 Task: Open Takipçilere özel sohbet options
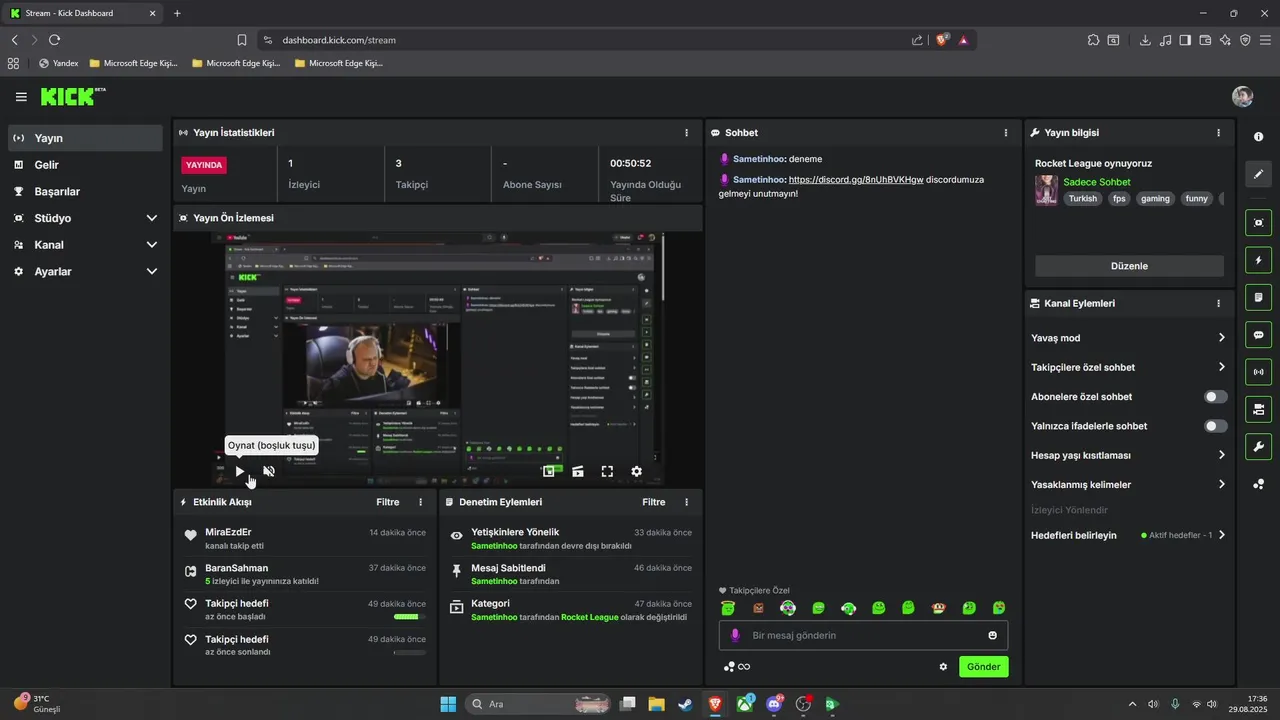[1128, 367]
